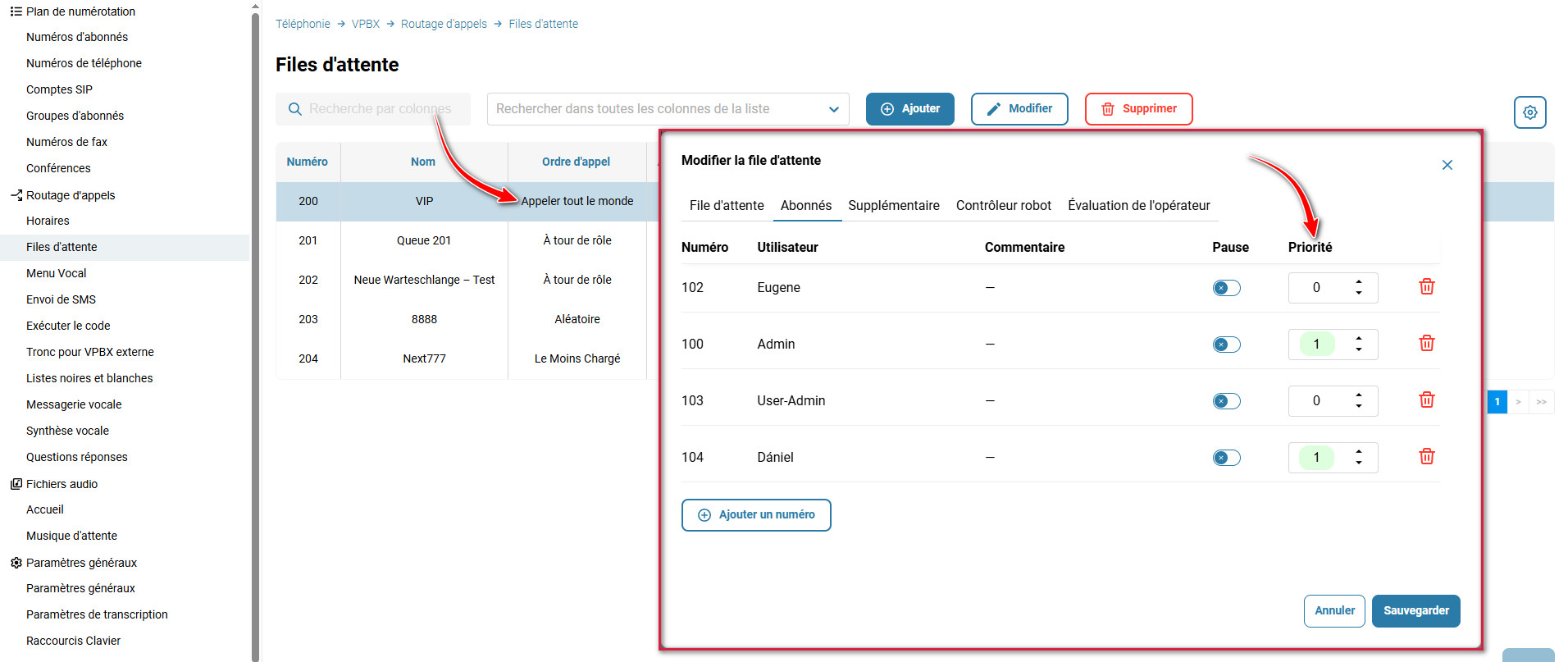
Task: Select queue row 201 Queue 201
Action: [x=467, y=240]
